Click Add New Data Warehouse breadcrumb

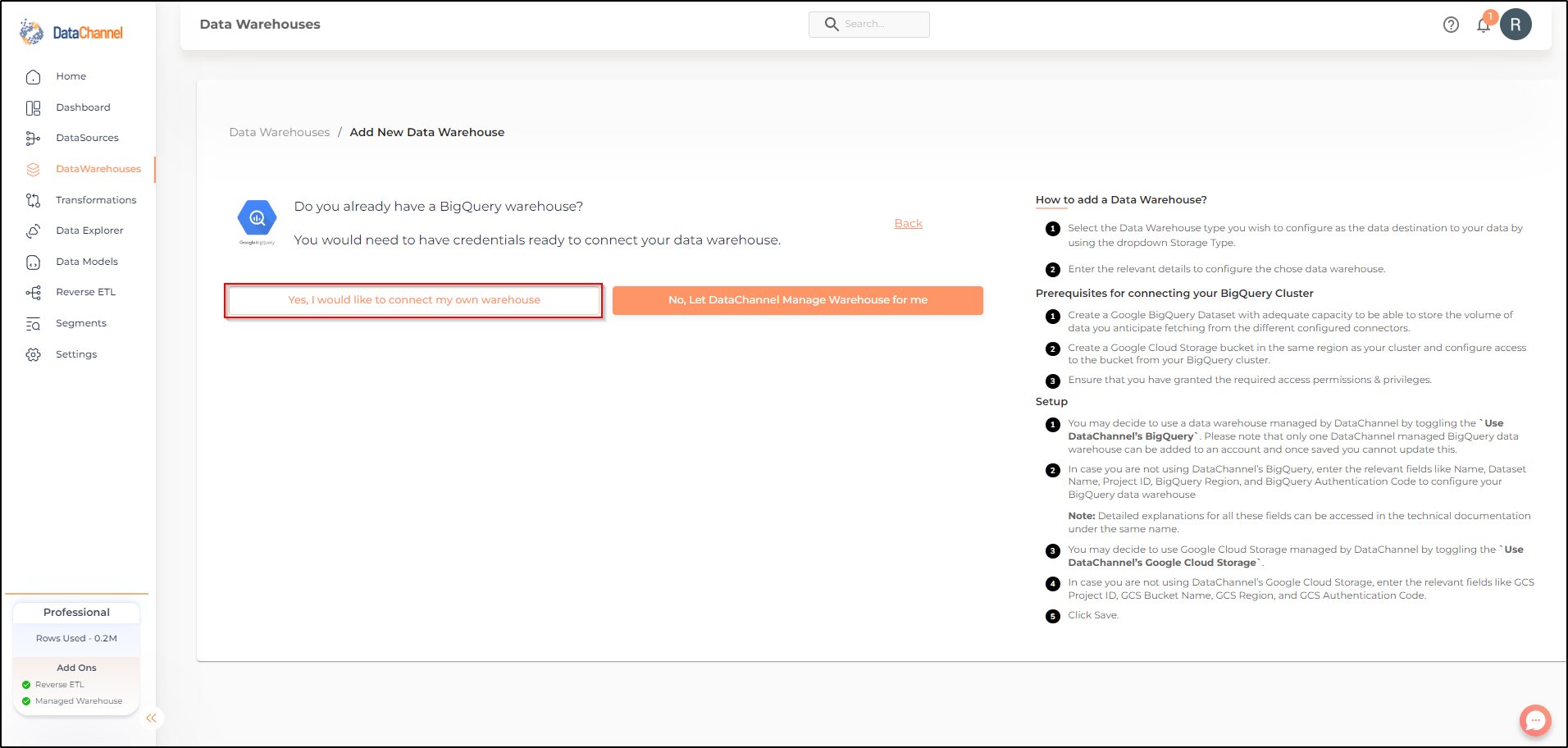pyautogui.click(x=427, y=132)
